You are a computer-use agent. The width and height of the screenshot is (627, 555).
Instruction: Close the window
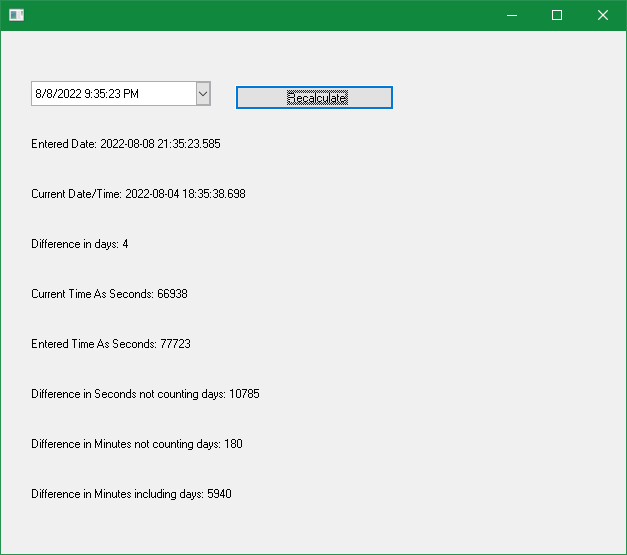(603, 15)
